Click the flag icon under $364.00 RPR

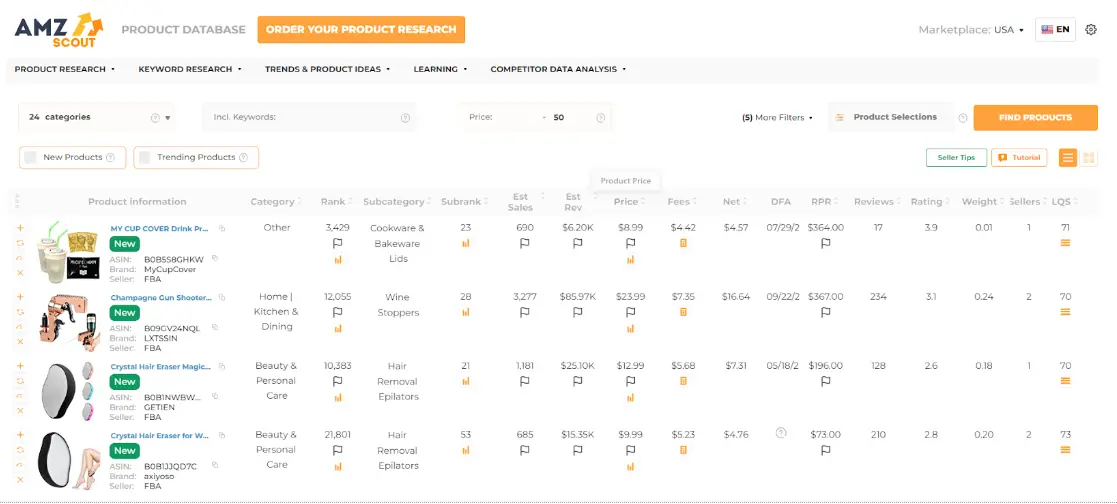826,243
